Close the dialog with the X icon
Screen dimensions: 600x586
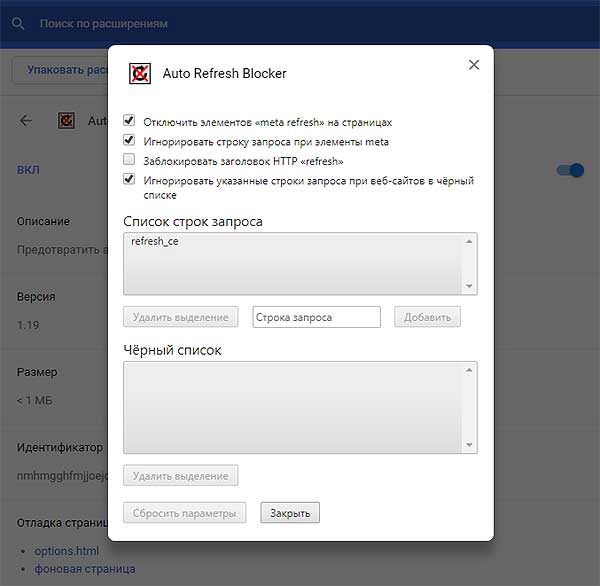click(474, 65)
